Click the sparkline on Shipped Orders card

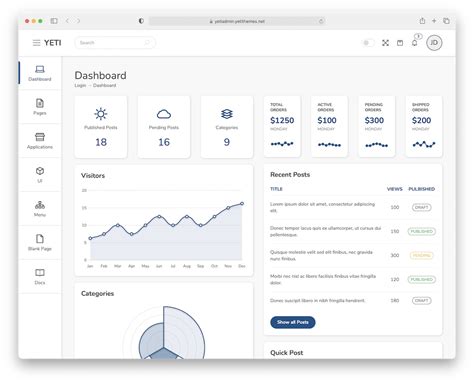point(424,144)
